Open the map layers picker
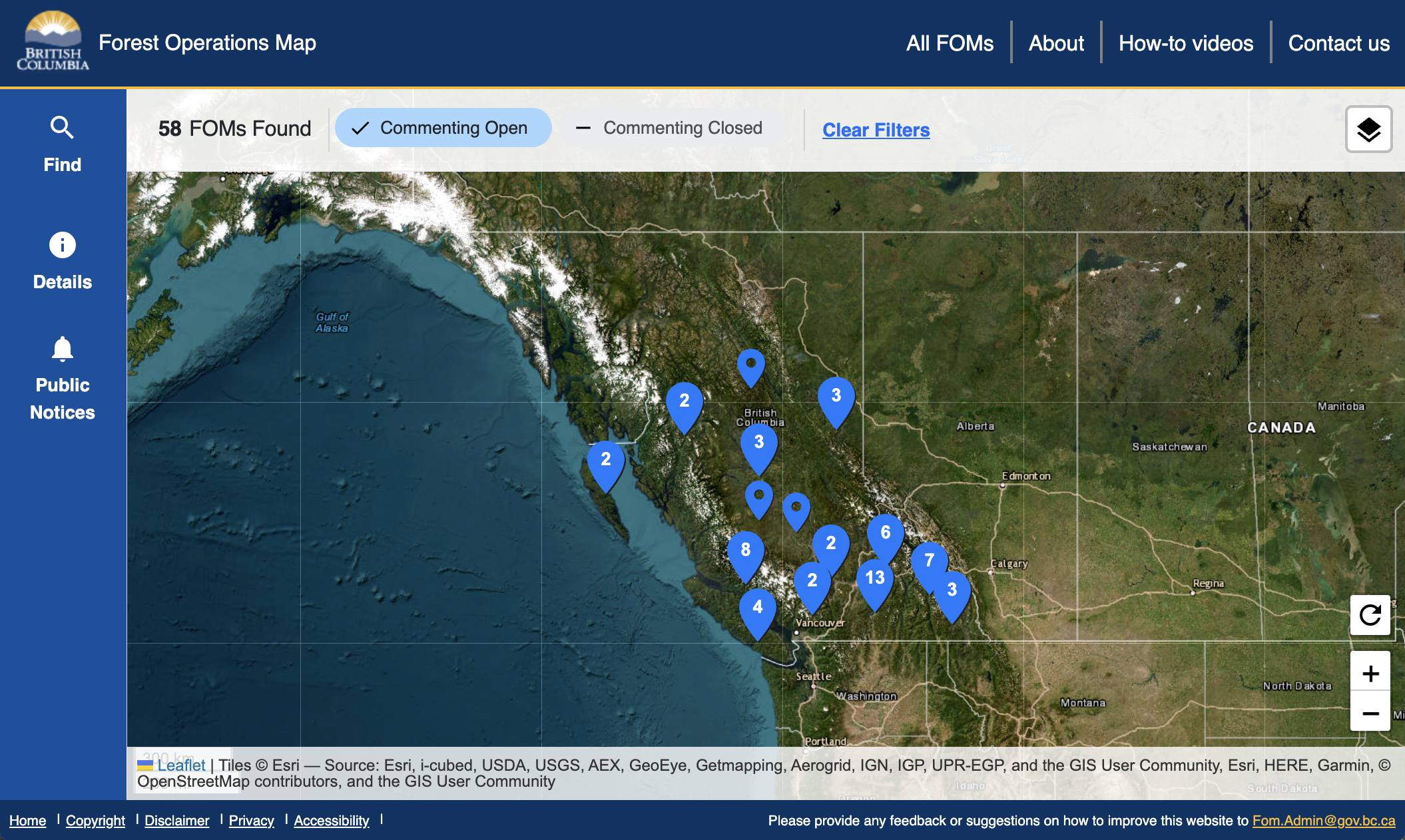Image resolution: width=1405 pixels, height=840 pixels. click(x=1368, y=130)
